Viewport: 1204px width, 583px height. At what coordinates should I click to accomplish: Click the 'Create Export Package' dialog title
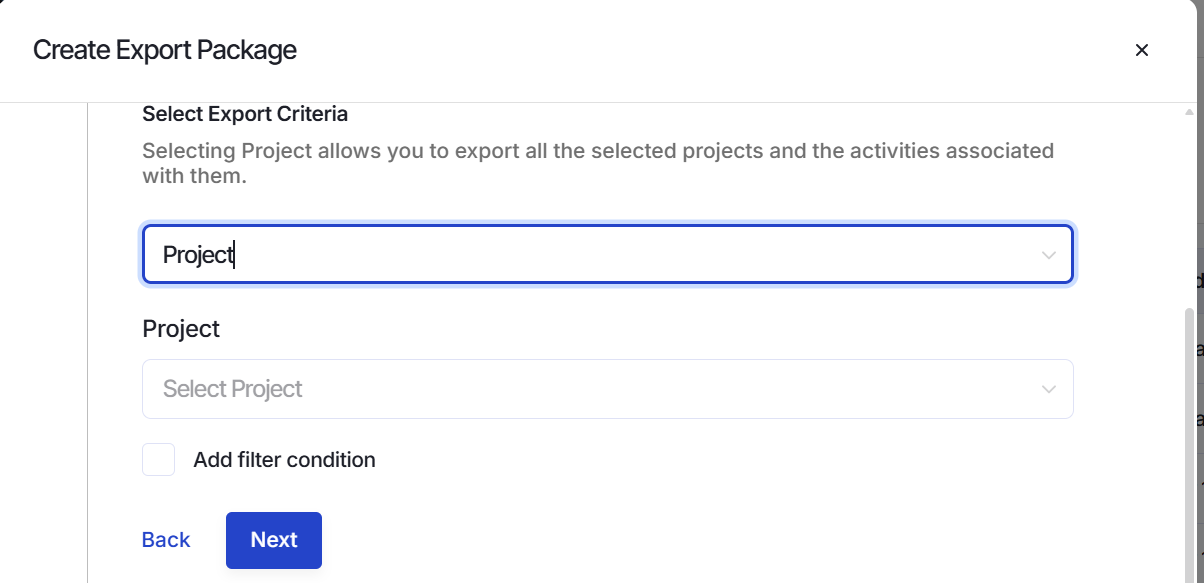165,50
